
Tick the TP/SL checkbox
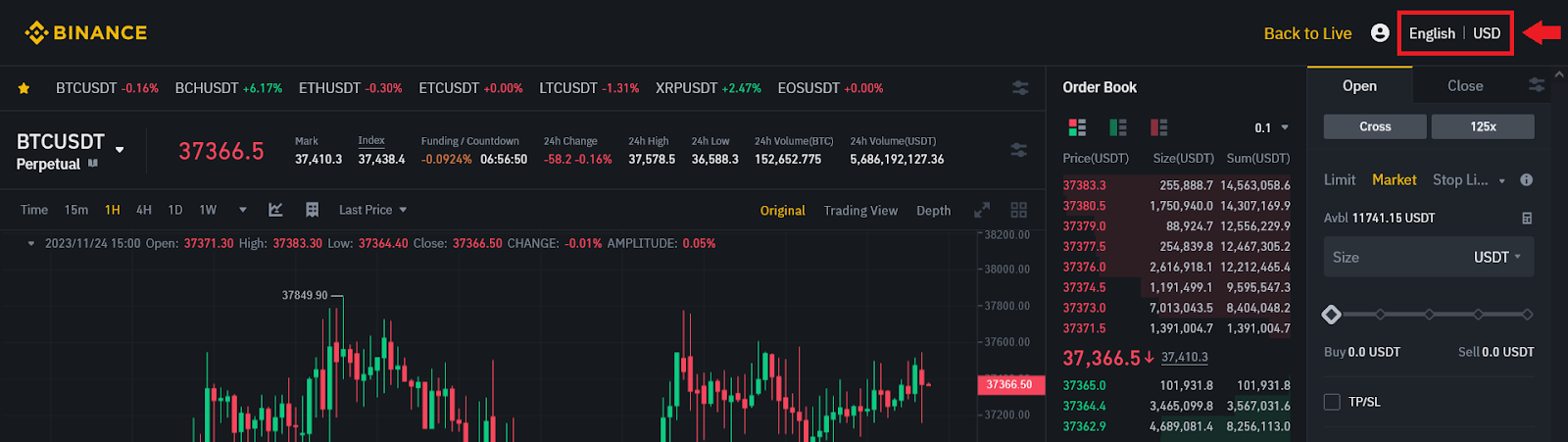coord(1332,402)
